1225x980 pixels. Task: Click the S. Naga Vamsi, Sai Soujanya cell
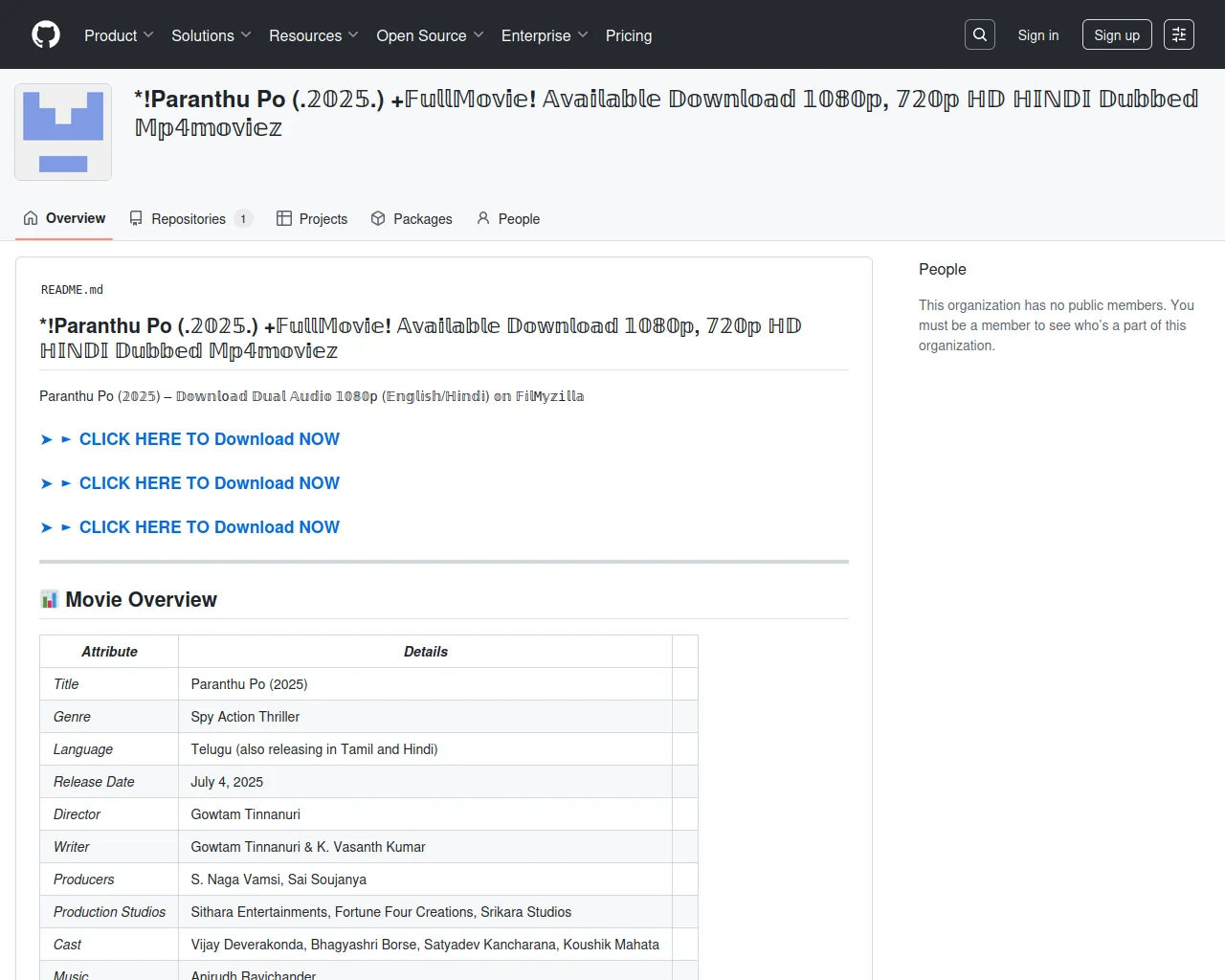tap(426, 880)
